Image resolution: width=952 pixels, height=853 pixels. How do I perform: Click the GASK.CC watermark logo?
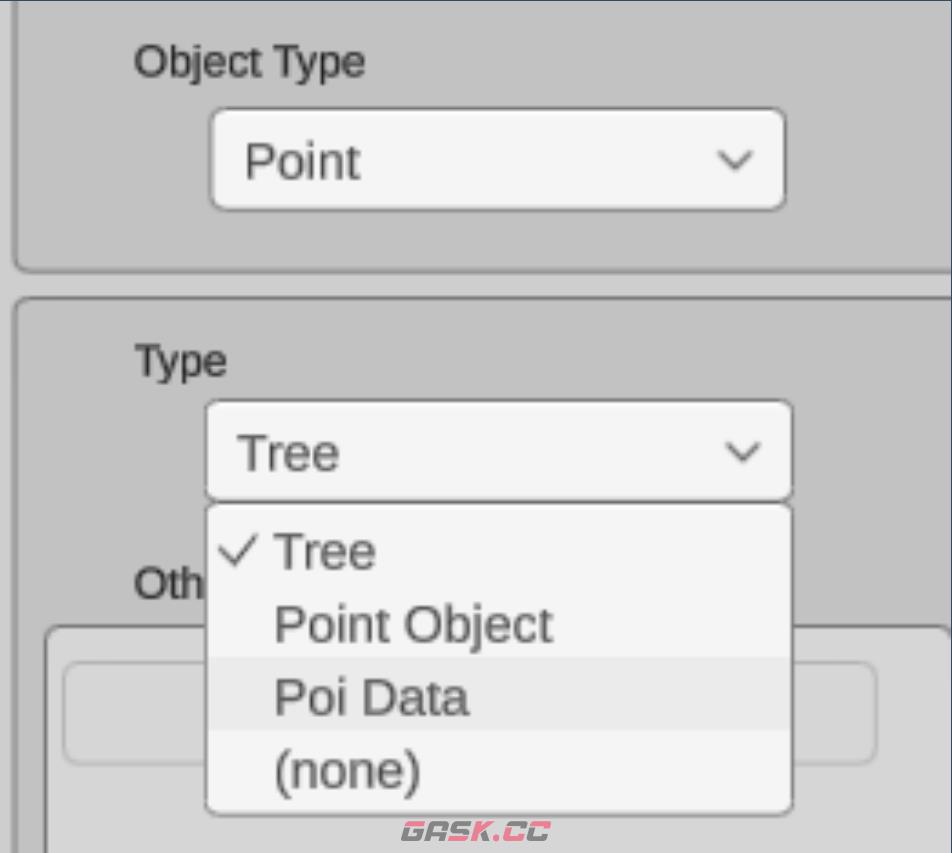coord(475,831)
